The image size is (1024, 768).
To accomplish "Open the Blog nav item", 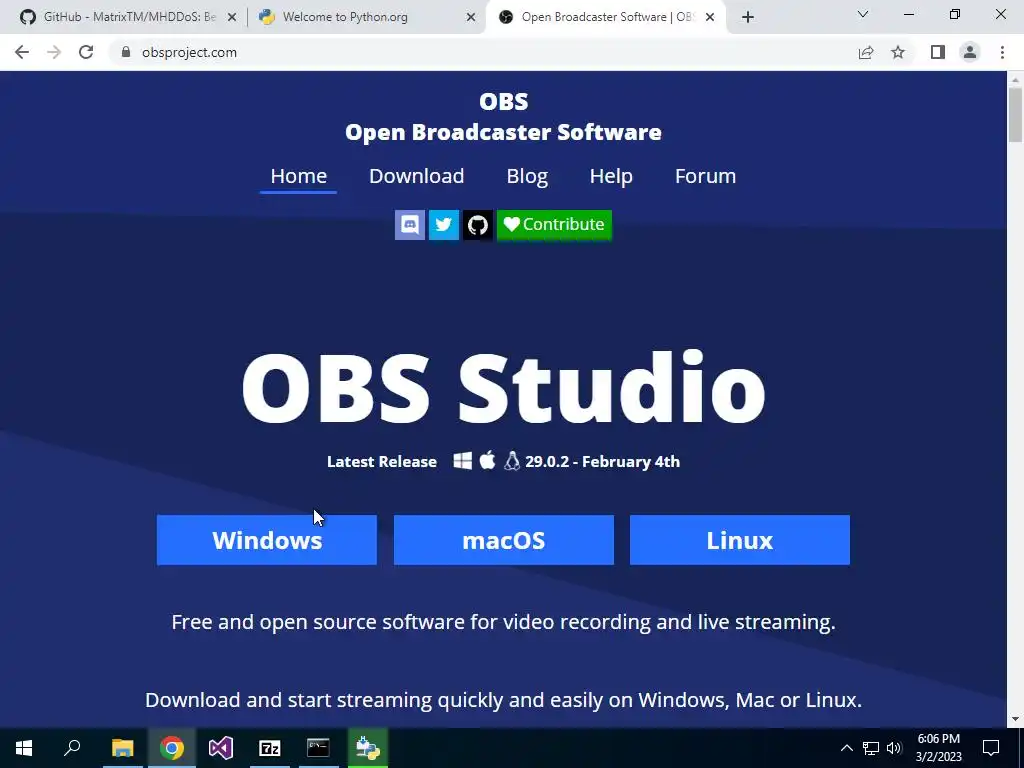I will pos(527,176).
